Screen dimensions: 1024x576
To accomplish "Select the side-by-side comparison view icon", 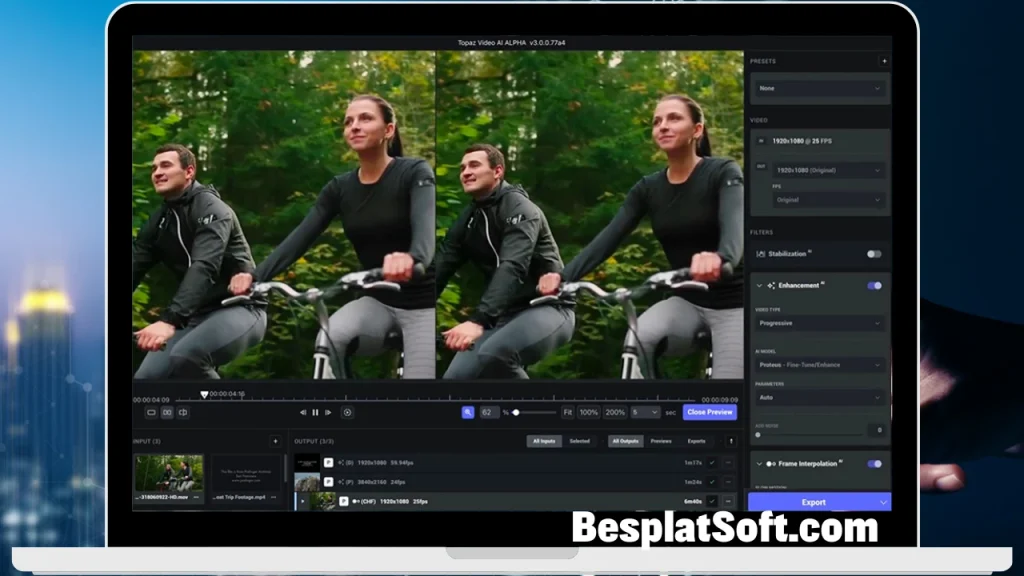I will pos(169,412).
